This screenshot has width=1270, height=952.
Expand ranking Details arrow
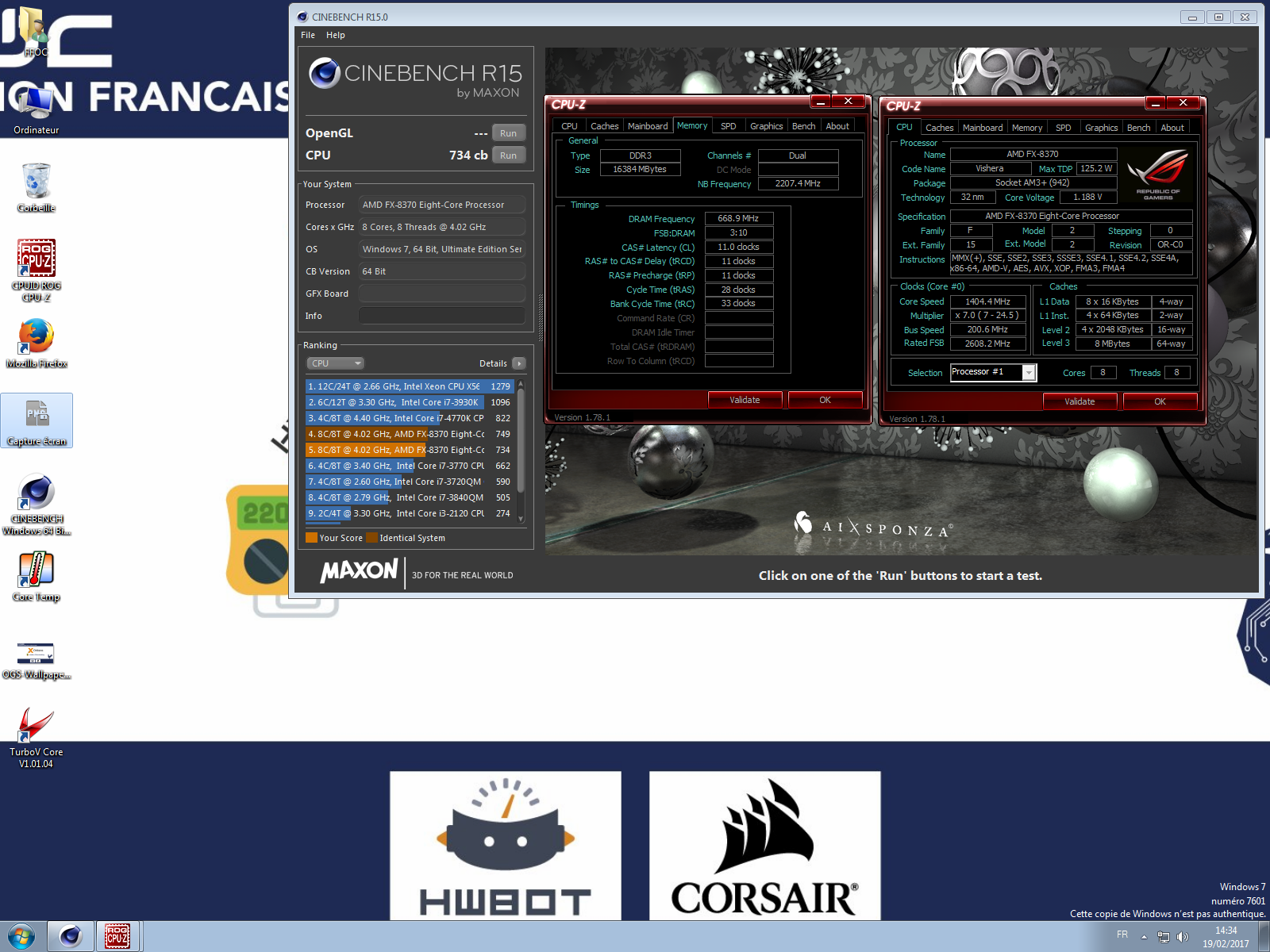click(519, 363)
